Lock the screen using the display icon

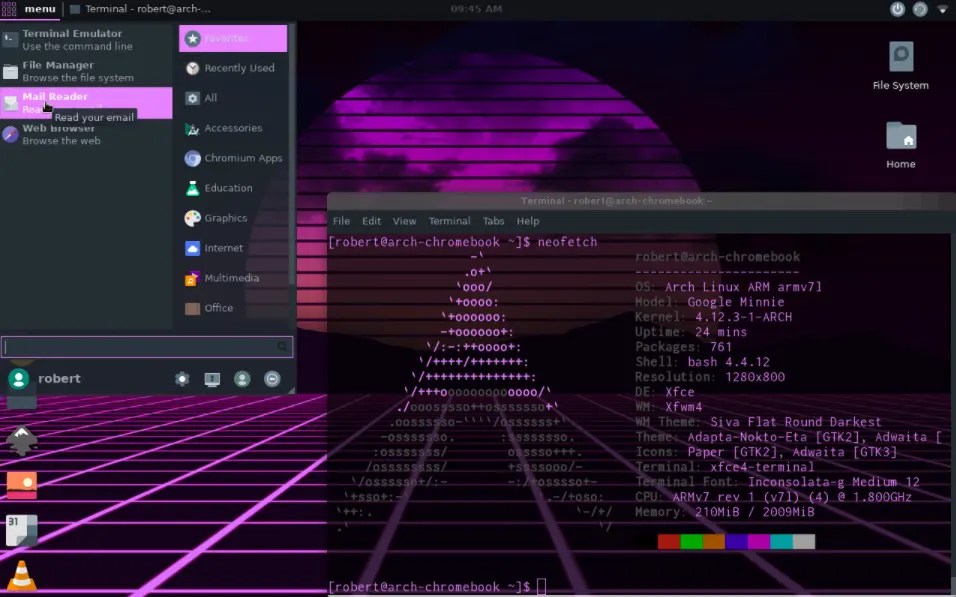click(x=211, y=378)
